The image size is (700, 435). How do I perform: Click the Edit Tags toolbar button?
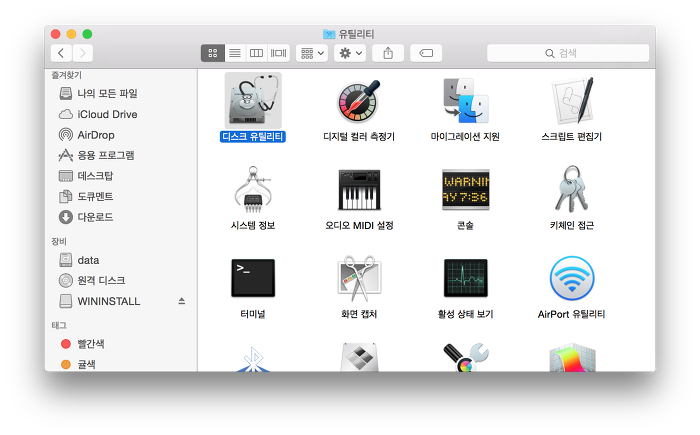[426, 53]
